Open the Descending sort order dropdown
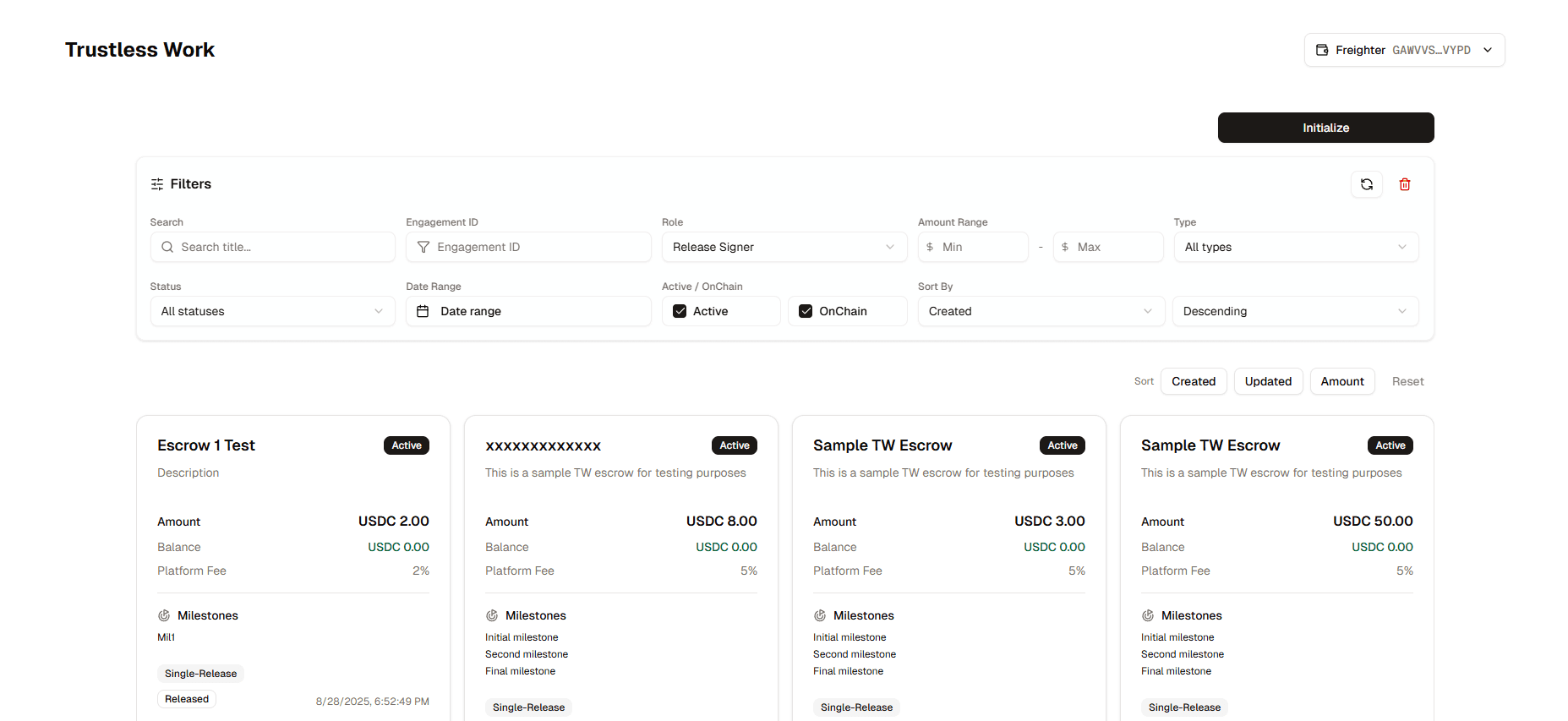The width and height of the screenshot is (1568, 721). pos(1296,311)
